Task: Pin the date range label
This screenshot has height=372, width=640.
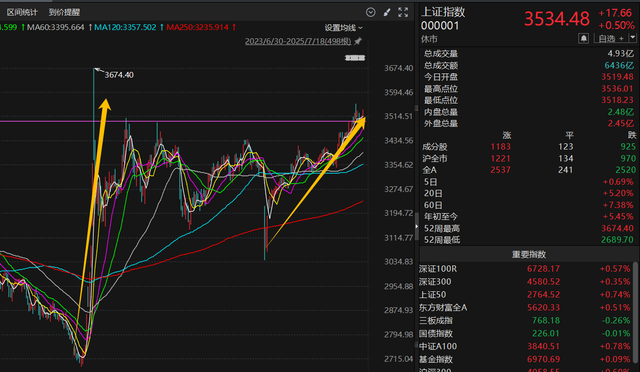Action: [x=358, y=41]
